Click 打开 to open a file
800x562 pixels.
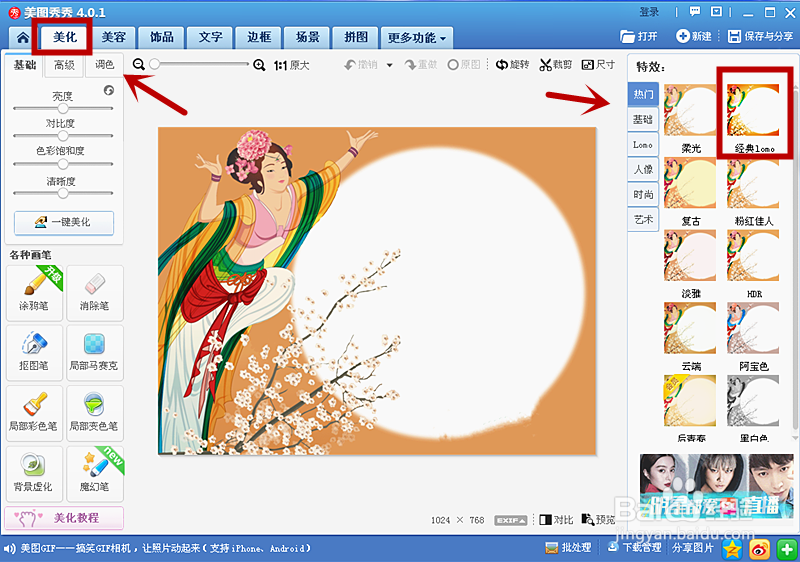pos(639,36)
